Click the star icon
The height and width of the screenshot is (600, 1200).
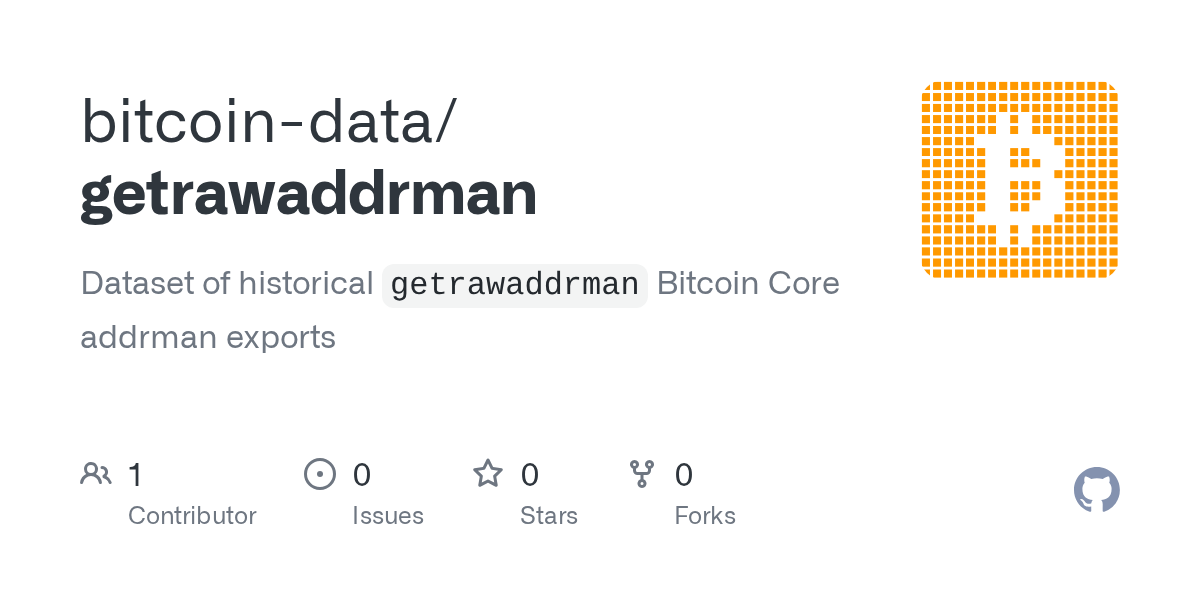coord(488,474)
